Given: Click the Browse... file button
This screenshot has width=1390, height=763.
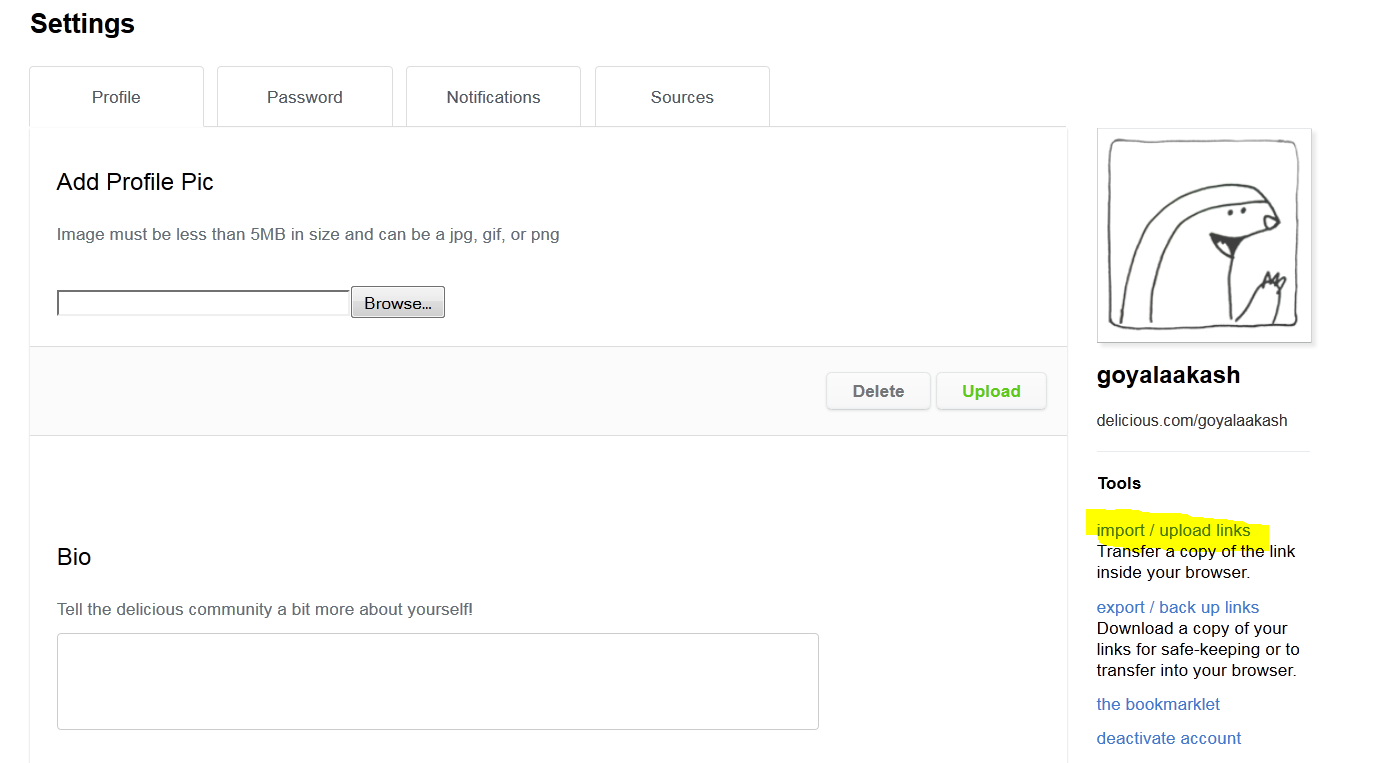Looking at the screenshot, I should coord(398,303).
